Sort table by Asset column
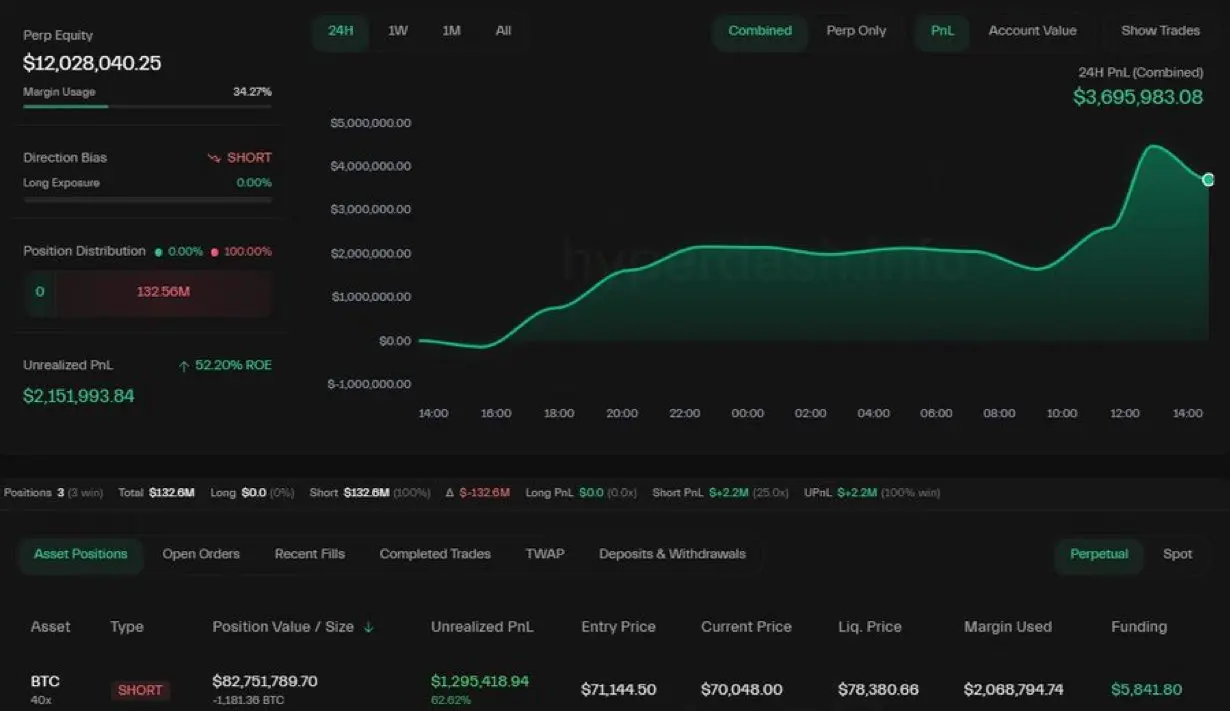Image resolution: width=1230 pixels, height=711 pixels. pos(51,627)
